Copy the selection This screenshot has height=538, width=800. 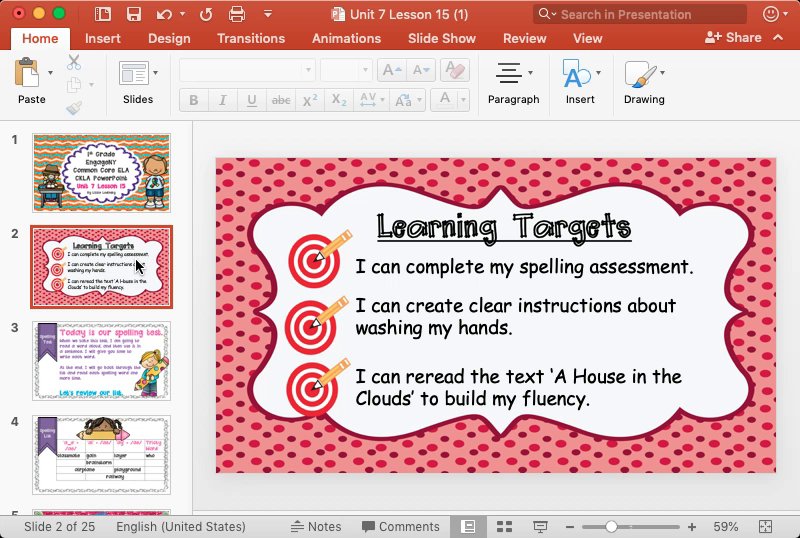point(74,84)
